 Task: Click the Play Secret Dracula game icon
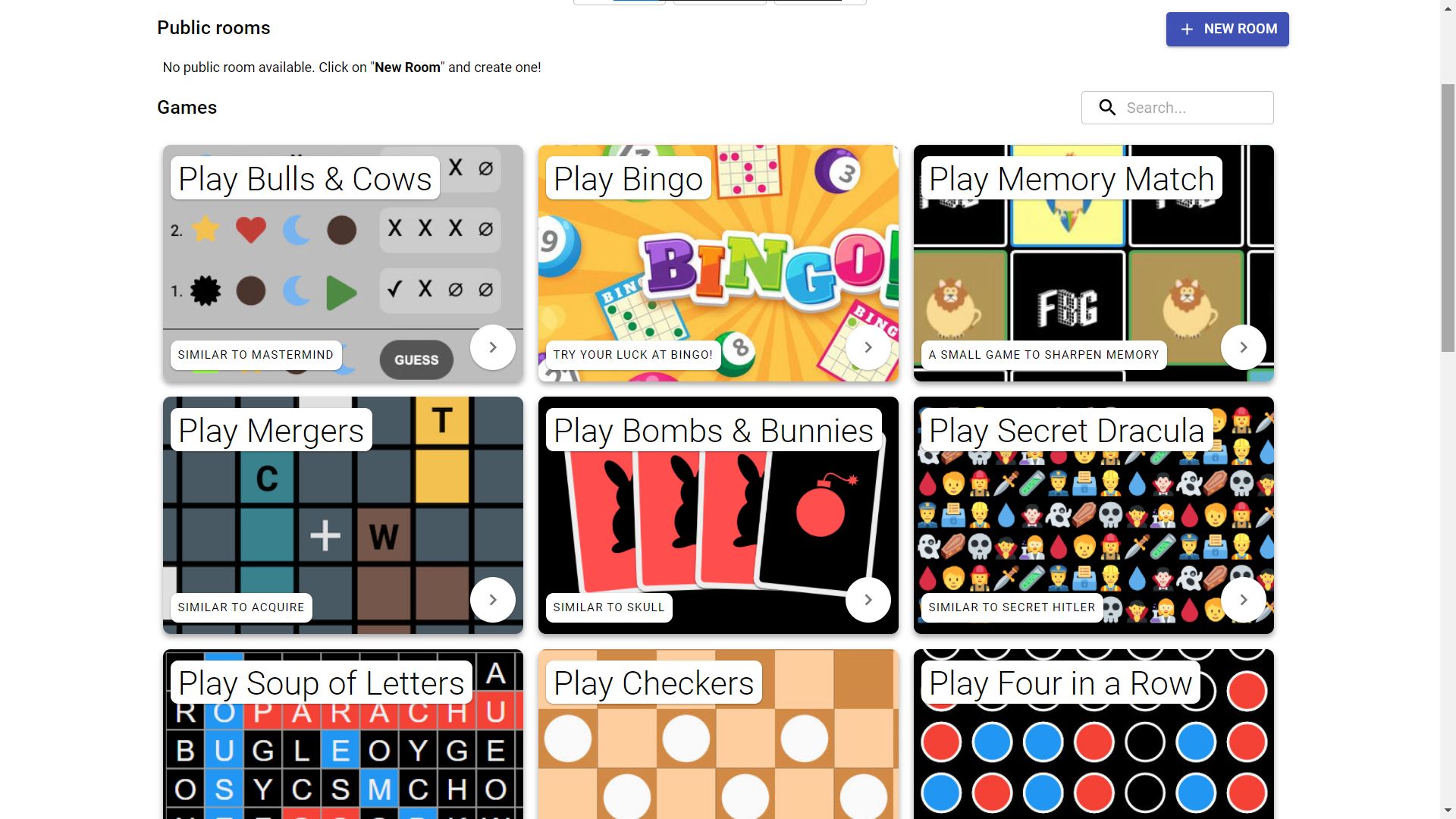1093,514
